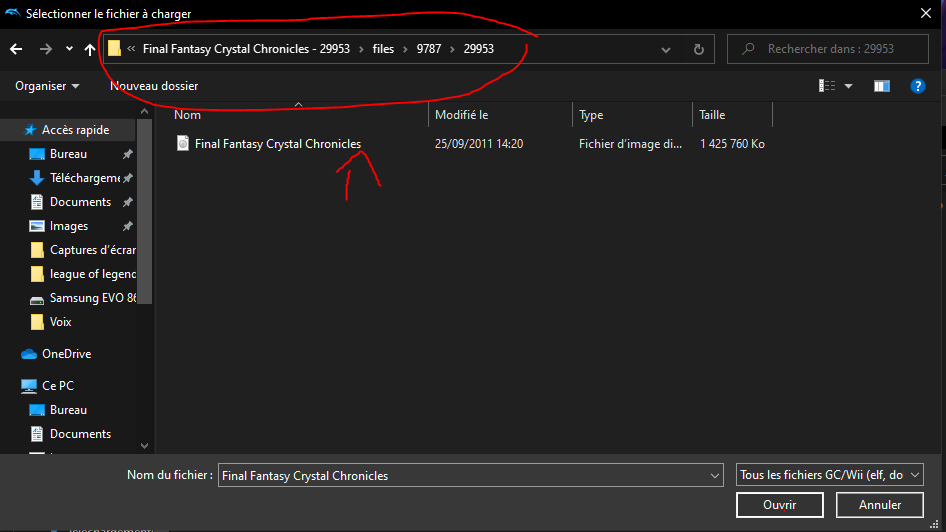Open Accès rapide in the navigation pane
This screenshot has height=532, width=946.
(75, 130)
